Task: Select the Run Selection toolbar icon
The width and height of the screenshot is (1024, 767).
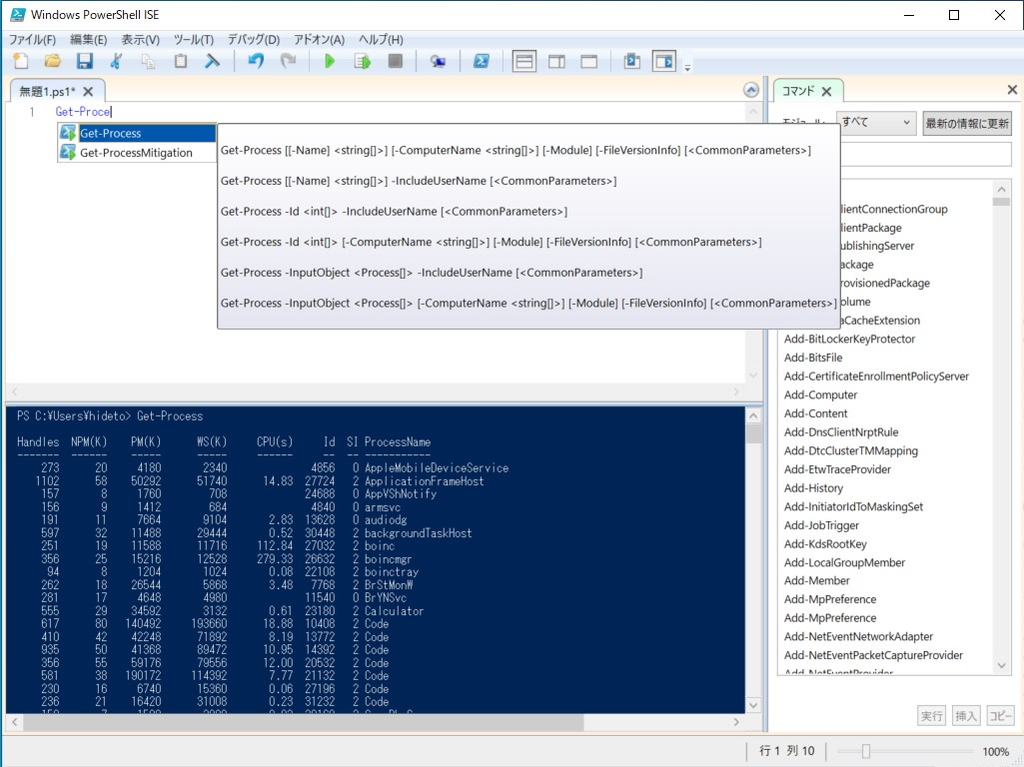Action: (x=361, y=61)
